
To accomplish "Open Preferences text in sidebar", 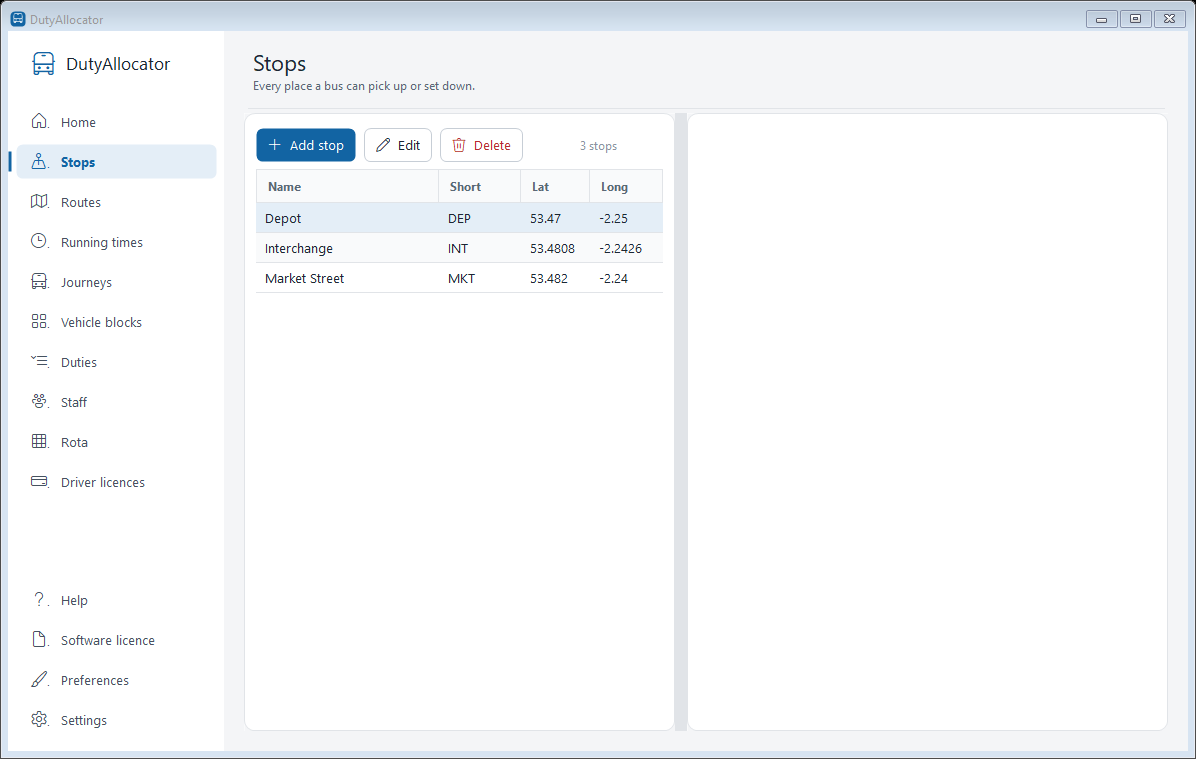I will coord(95,680).
